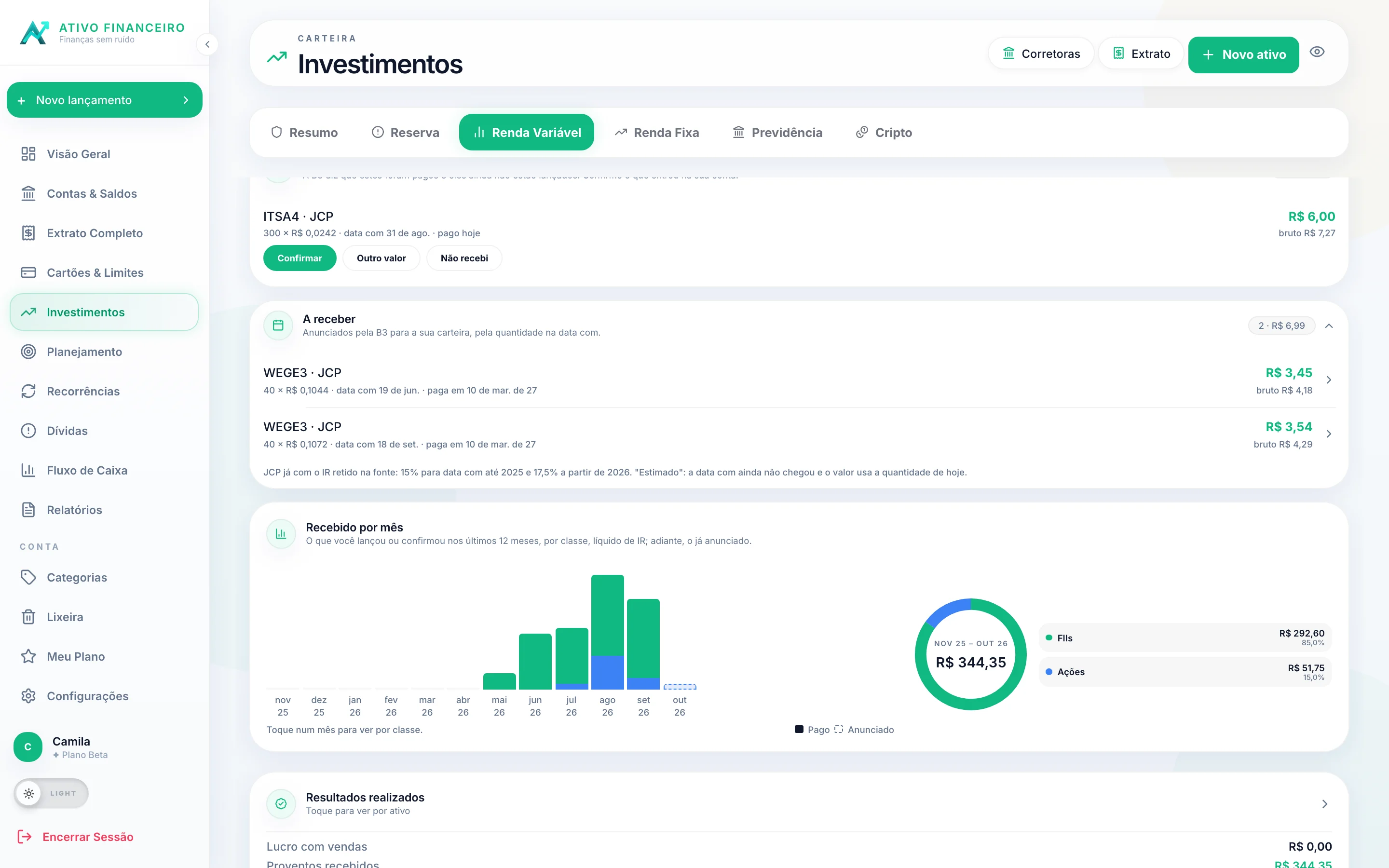
Task: Open Configurações gear icon
Action: click(x=28, y=696)
